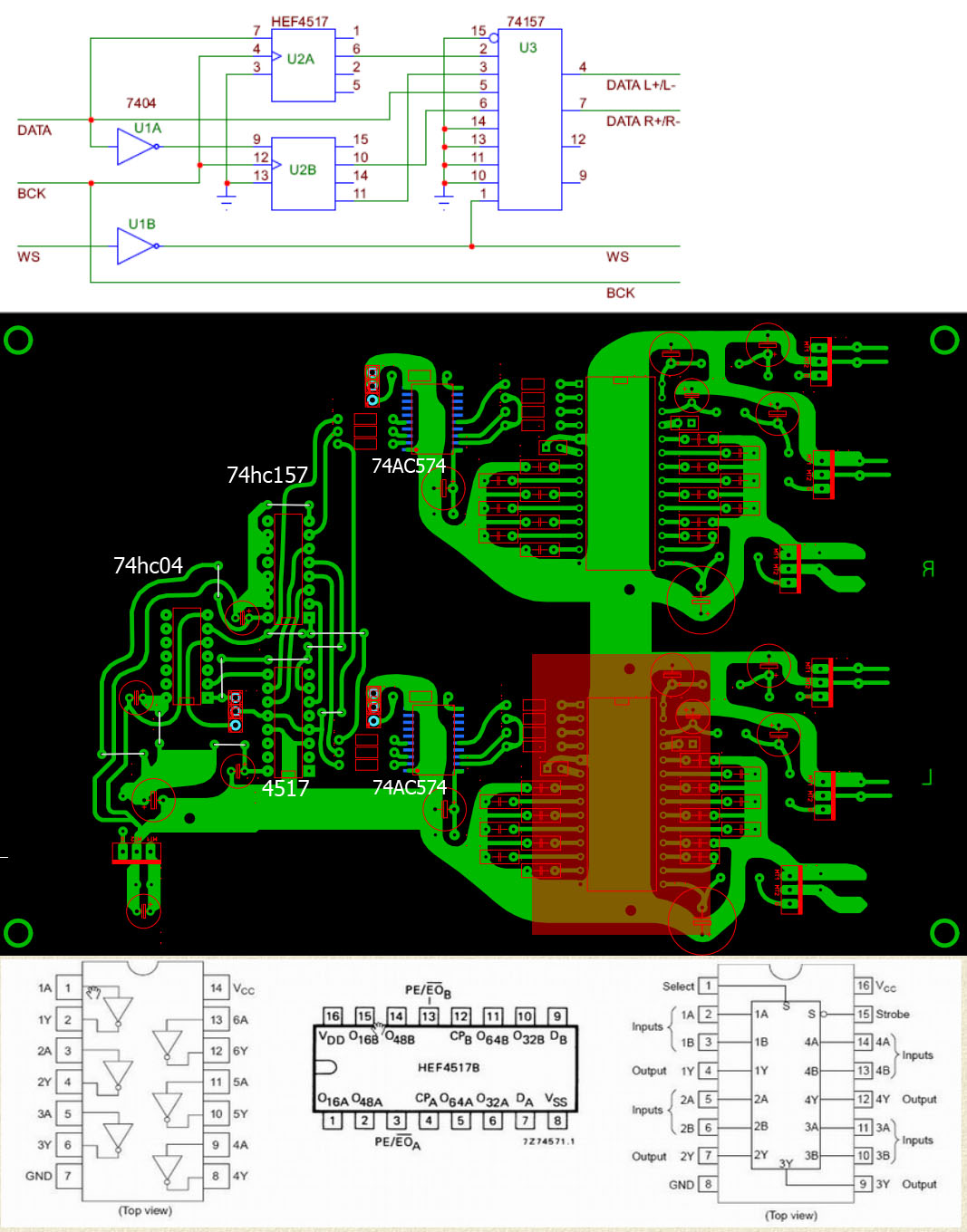This screenshot has width=967, height=1232.
Task: Click '(Top view)' caption under 7404 pinout
Action: pos(145,1210)
